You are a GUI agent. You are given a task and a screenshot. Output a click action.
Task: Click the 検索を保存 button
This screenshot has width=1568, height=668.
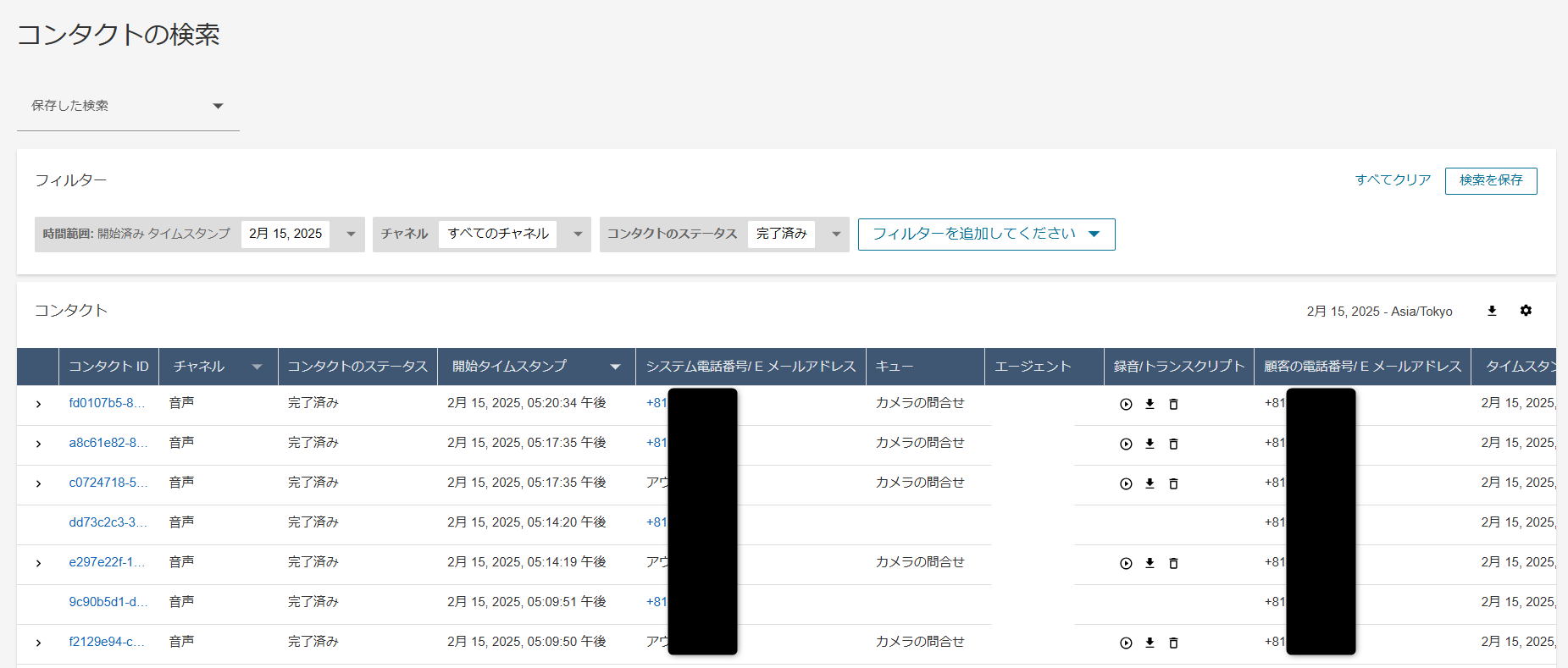1490,180
